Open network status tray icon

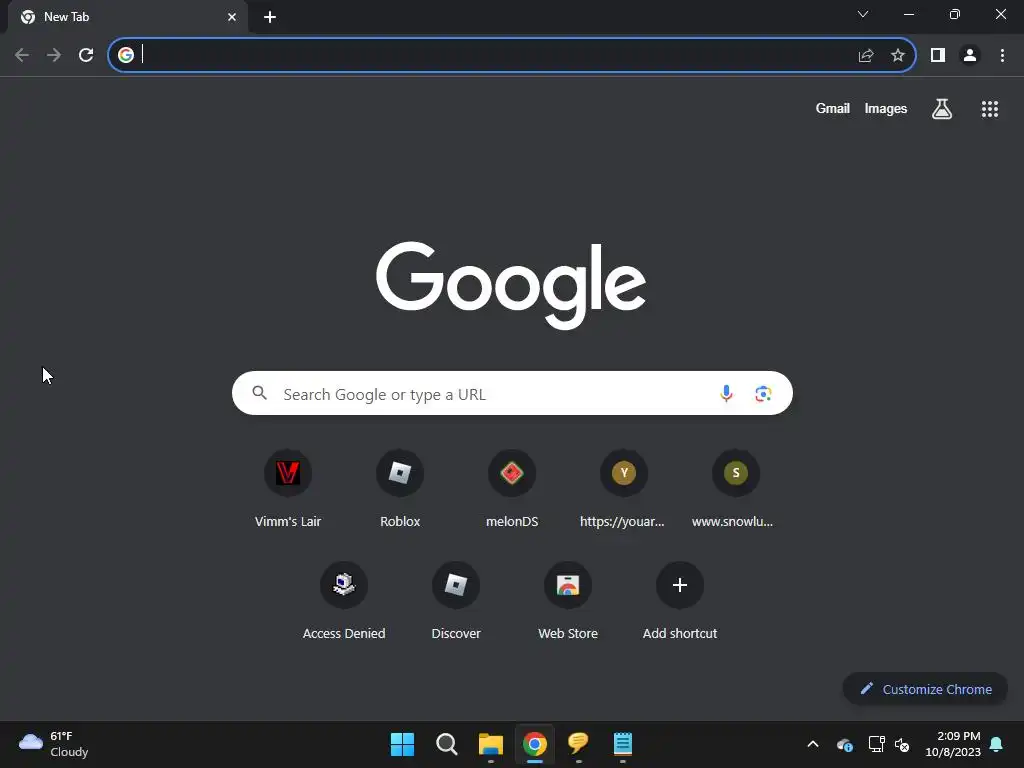pyautogui.click(x=876, y=744)
